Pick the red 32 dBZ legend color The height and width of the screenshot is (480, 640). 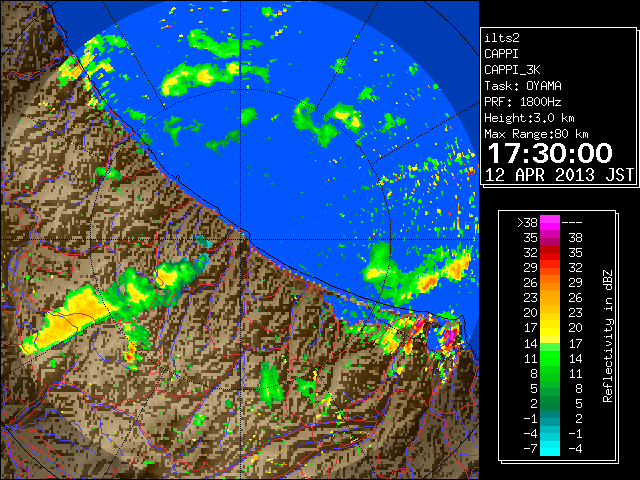pyautogui.click(x=550, y=253)
